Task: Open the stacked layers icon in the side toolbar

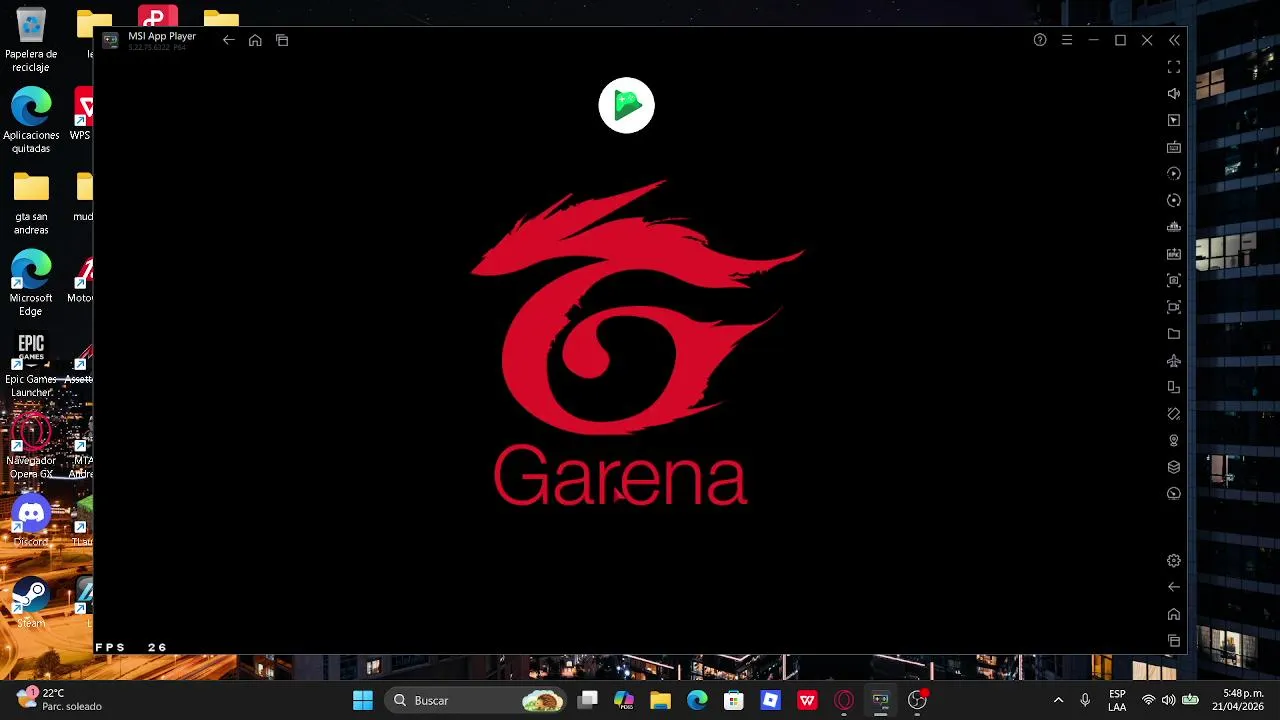Action: click(x=1174, y=467)
